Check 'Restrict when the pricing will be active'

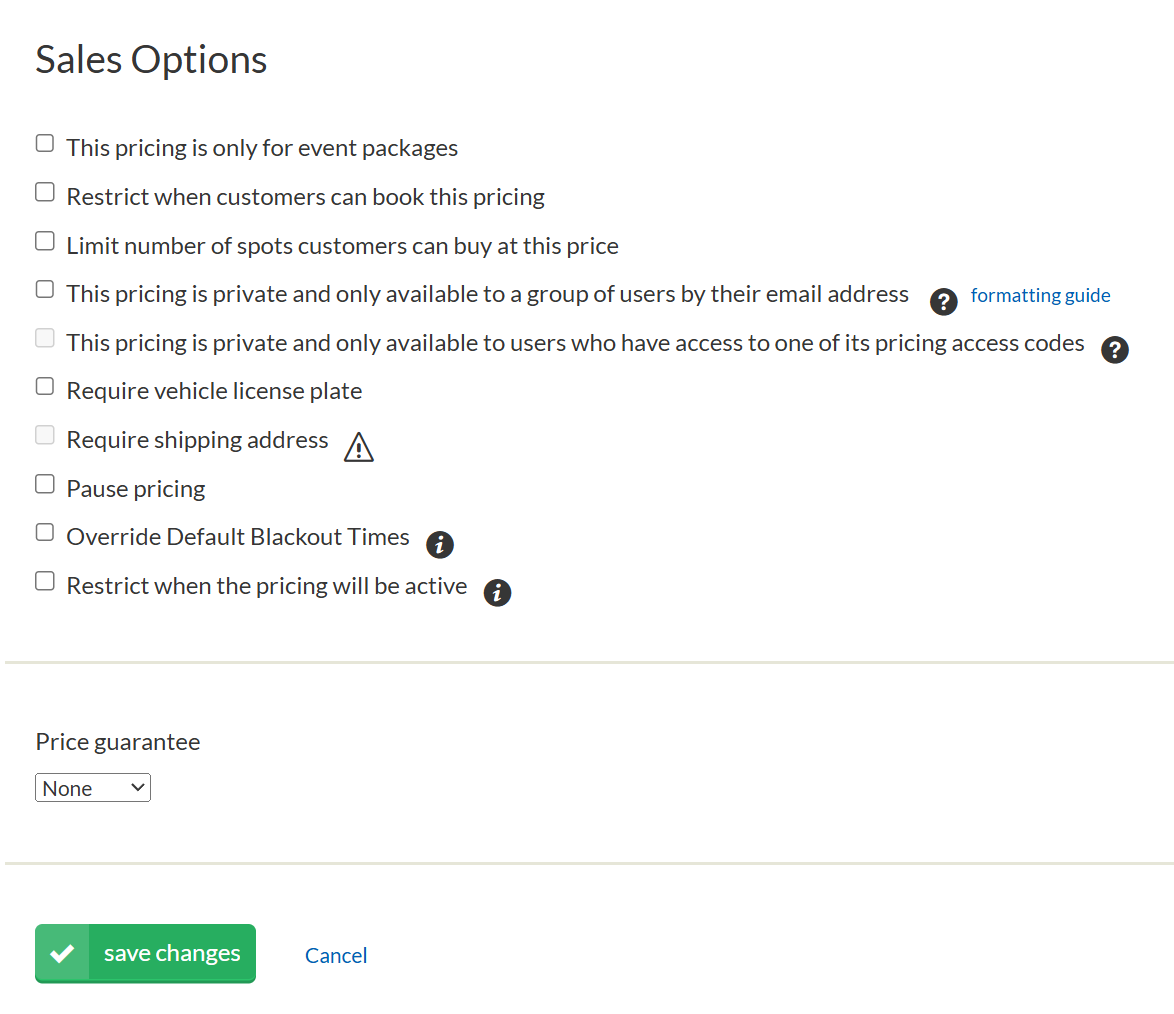45,581
